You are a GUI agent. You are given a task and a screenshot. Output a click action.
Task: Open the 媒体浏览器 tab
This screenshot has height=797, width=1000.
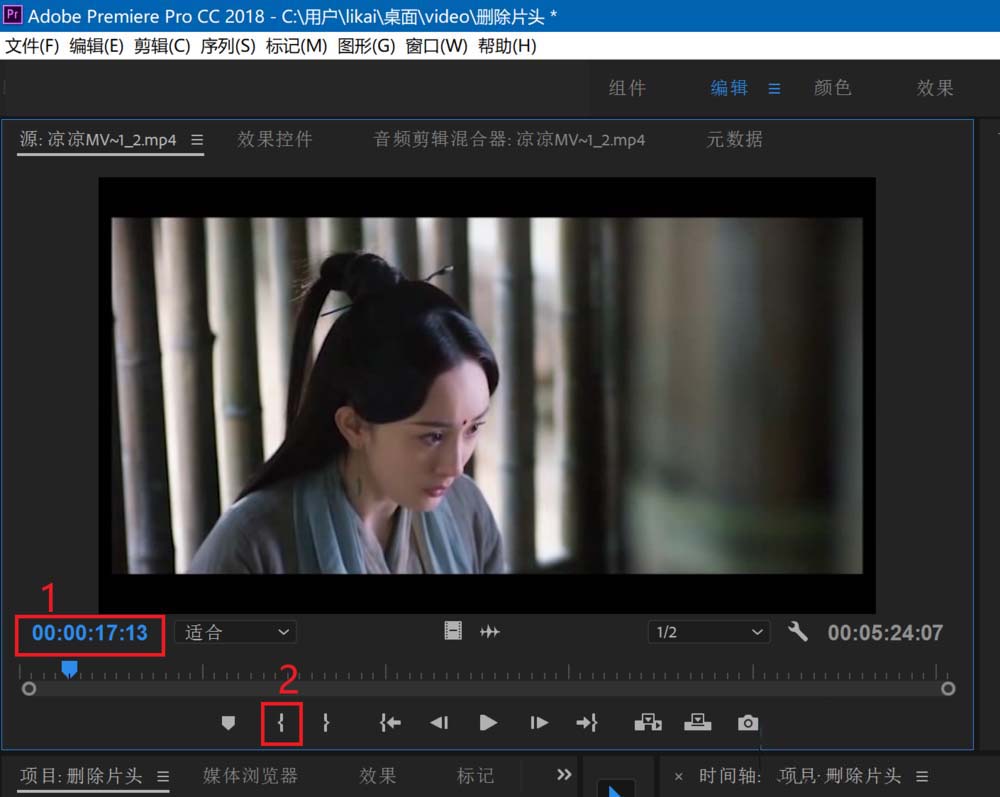(x=250, y=776)
